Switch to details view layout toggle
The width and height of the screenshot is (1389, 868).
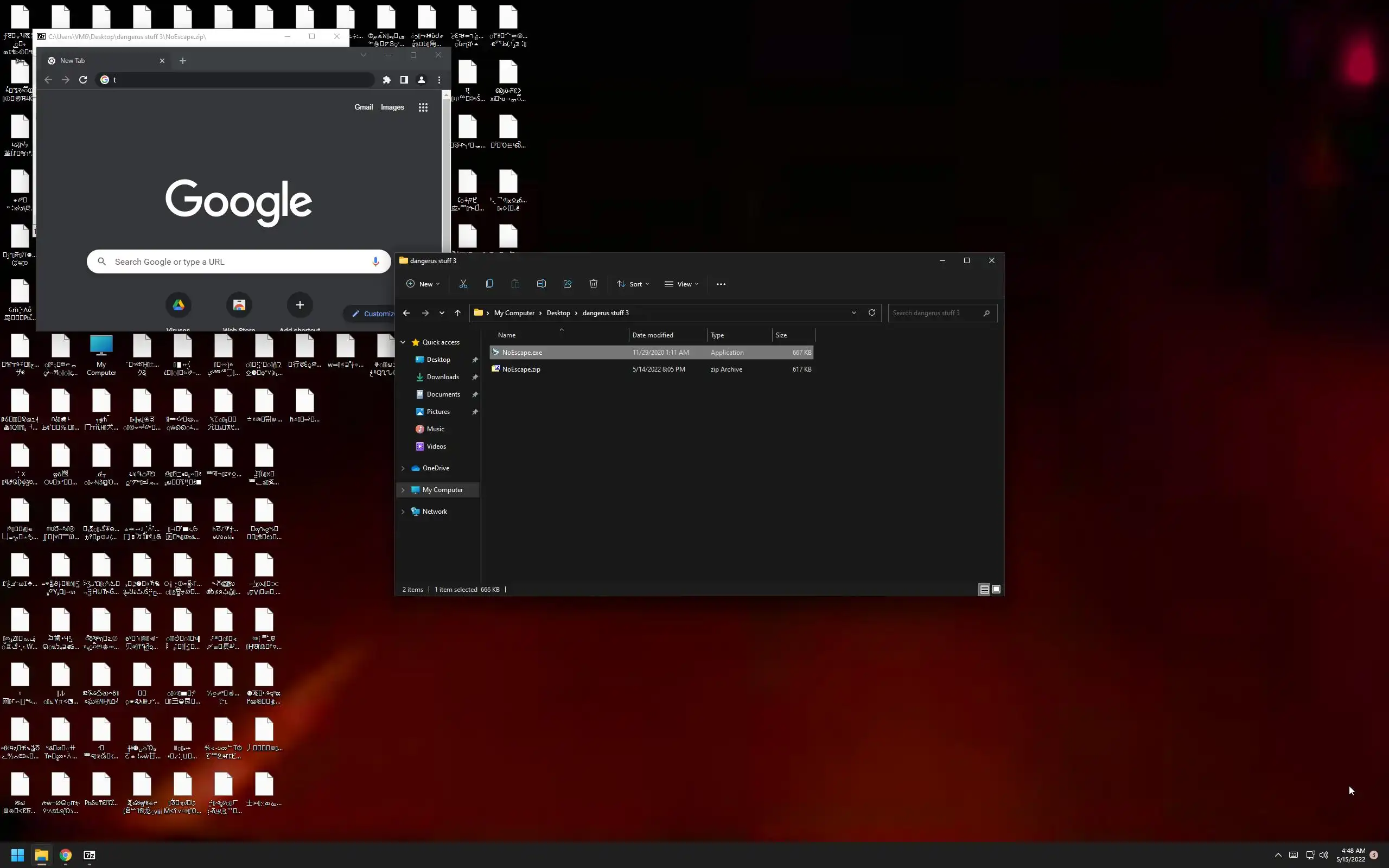(x=984, y=590)
